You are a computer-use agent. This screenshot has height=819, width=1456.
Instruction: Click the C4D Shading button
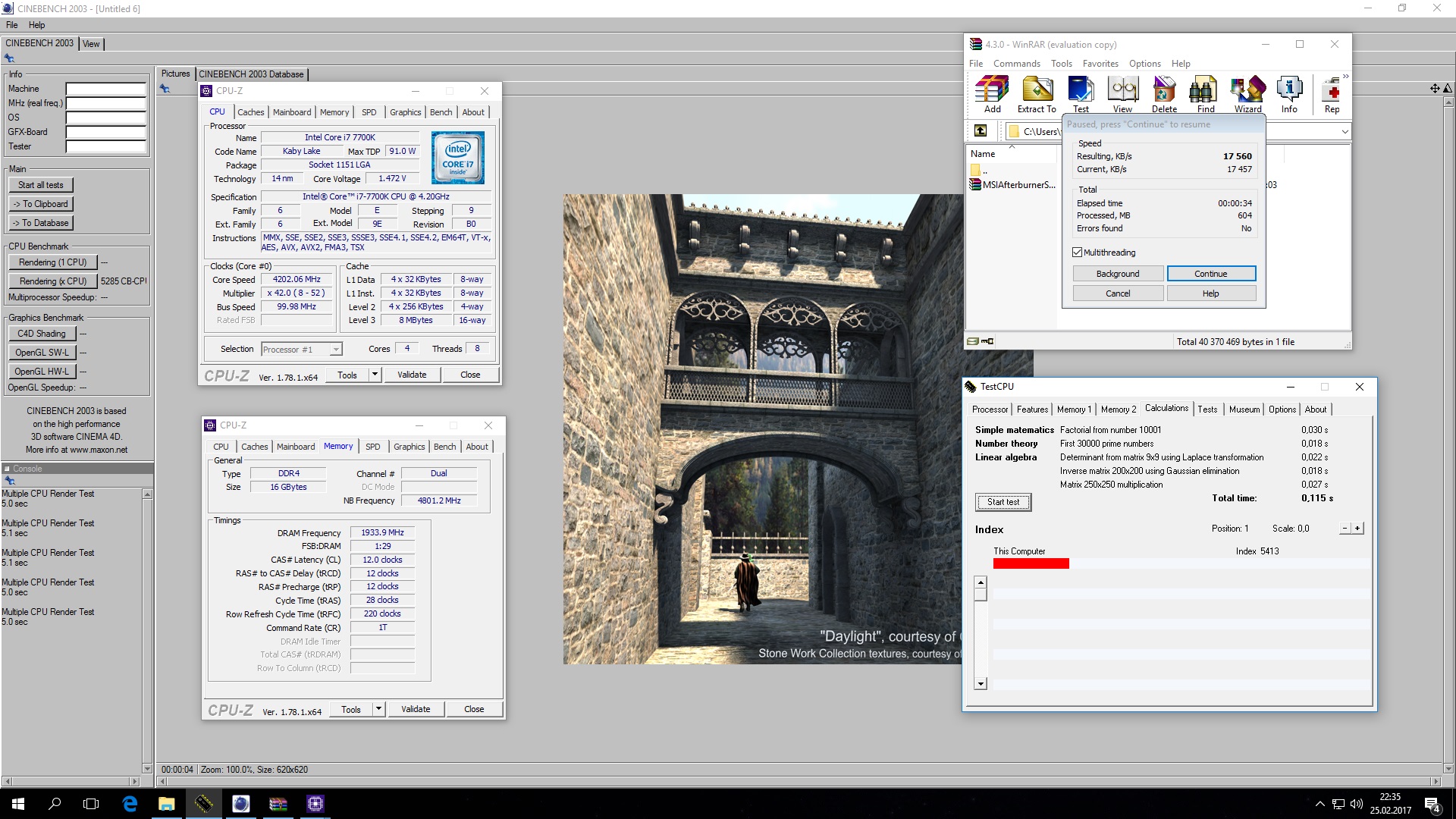(x=42, y=334)
